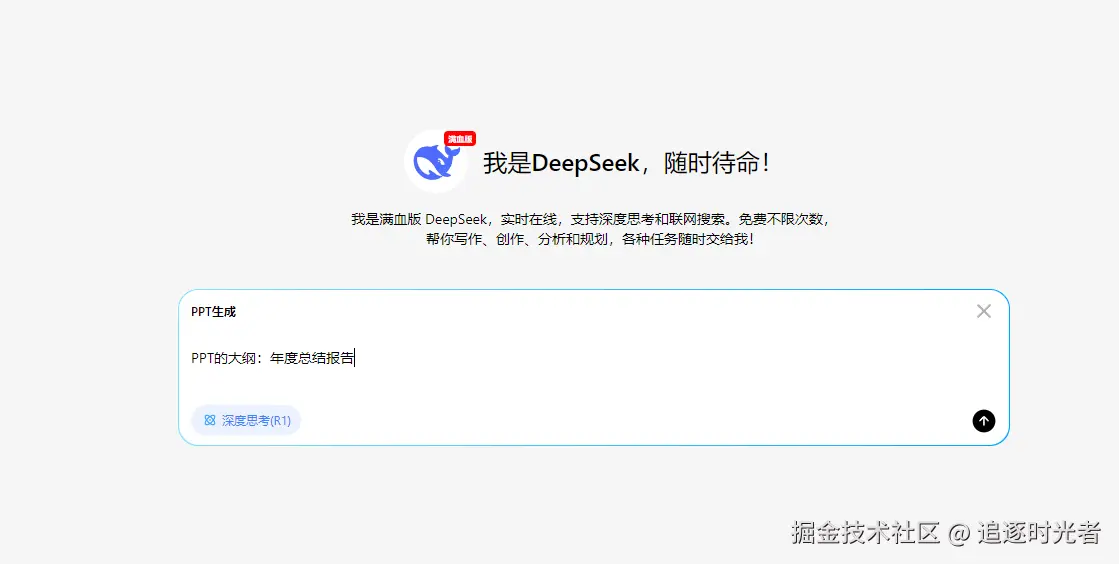Click the PPT生成 label

tap(213, 312)
